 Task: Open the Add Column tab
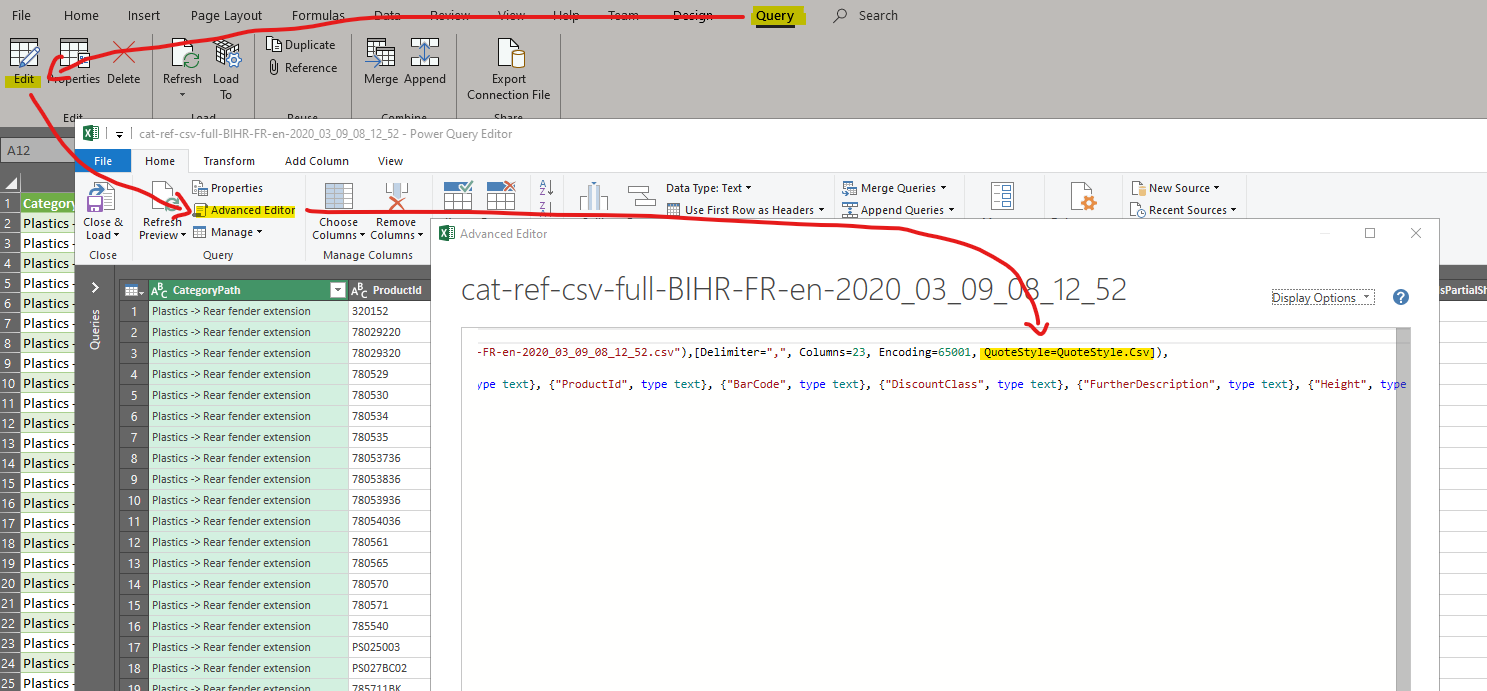pos(316,161)
